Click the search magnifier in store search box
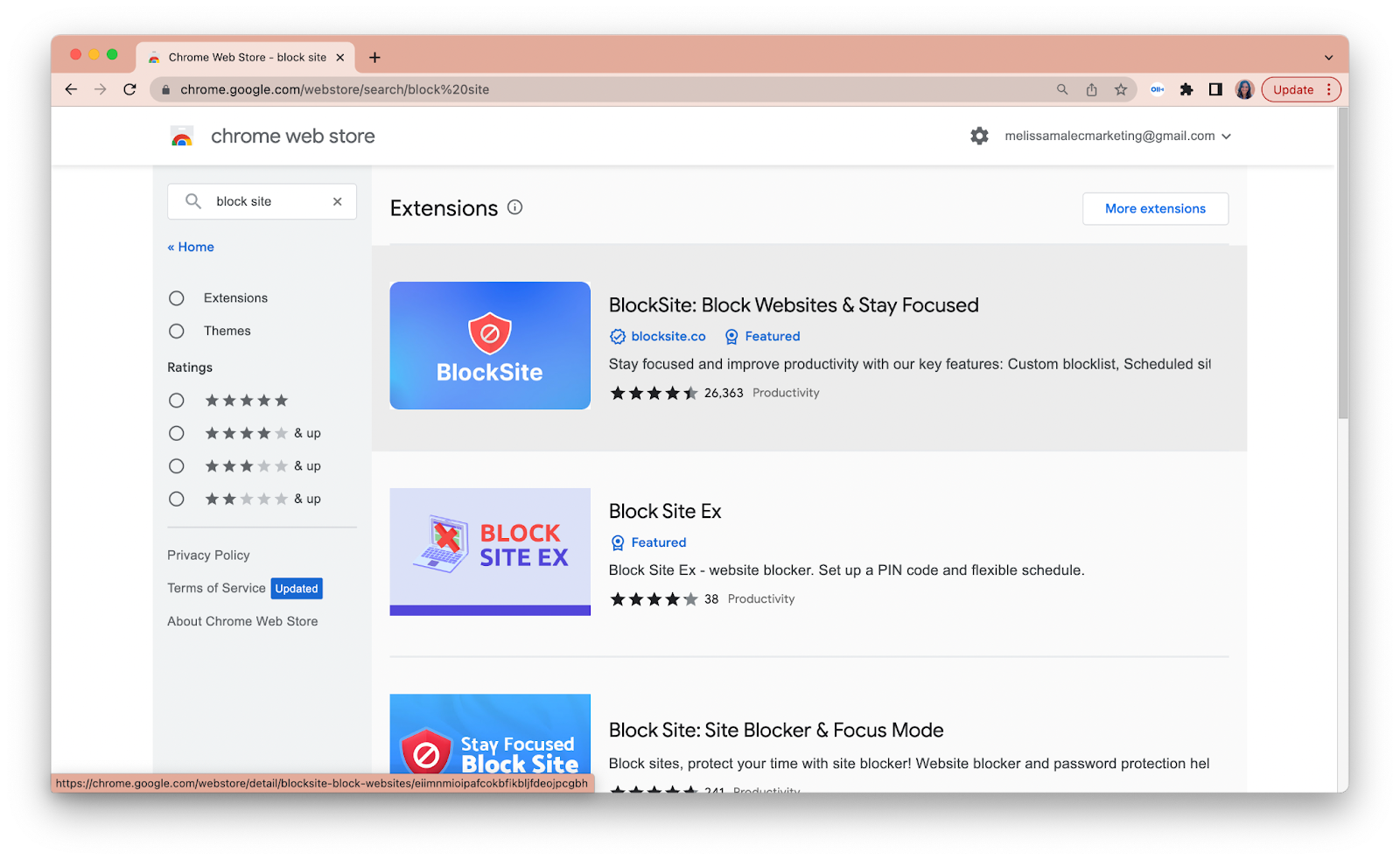Viewport: 1400px width, 860px height. point(193,201)
